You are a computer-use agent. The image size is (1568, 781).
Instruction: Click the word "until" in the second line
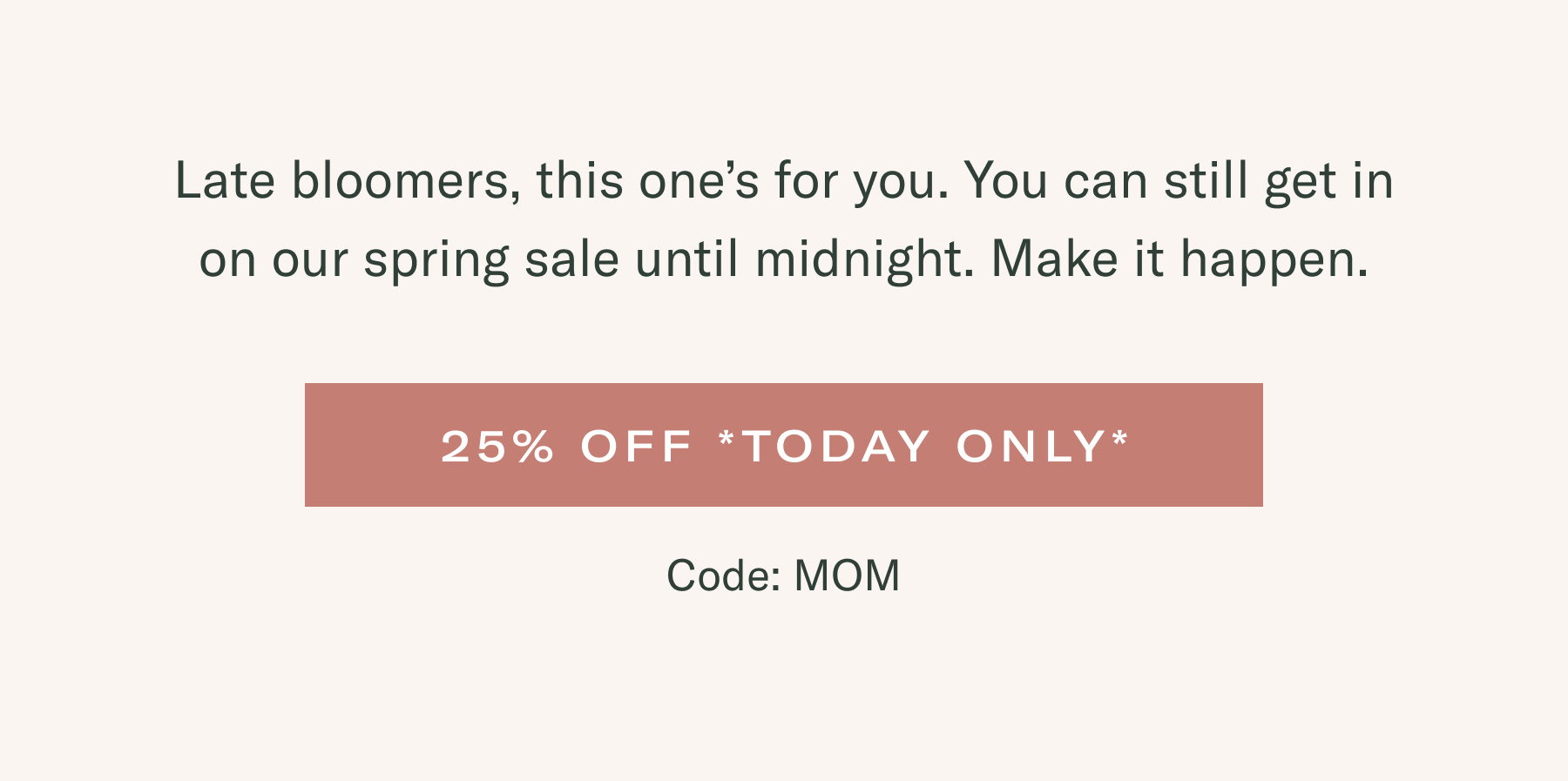tap(686, 259)
